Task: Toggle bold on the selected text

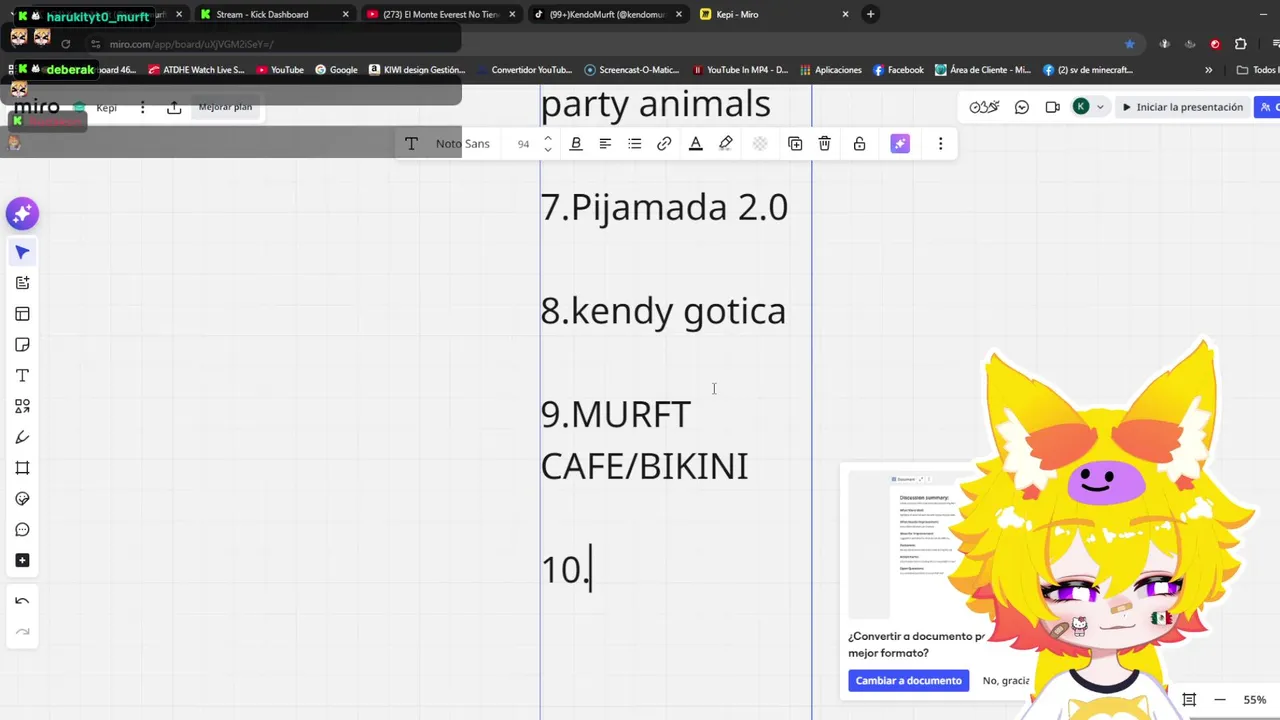Action: (x=576, y=144)
